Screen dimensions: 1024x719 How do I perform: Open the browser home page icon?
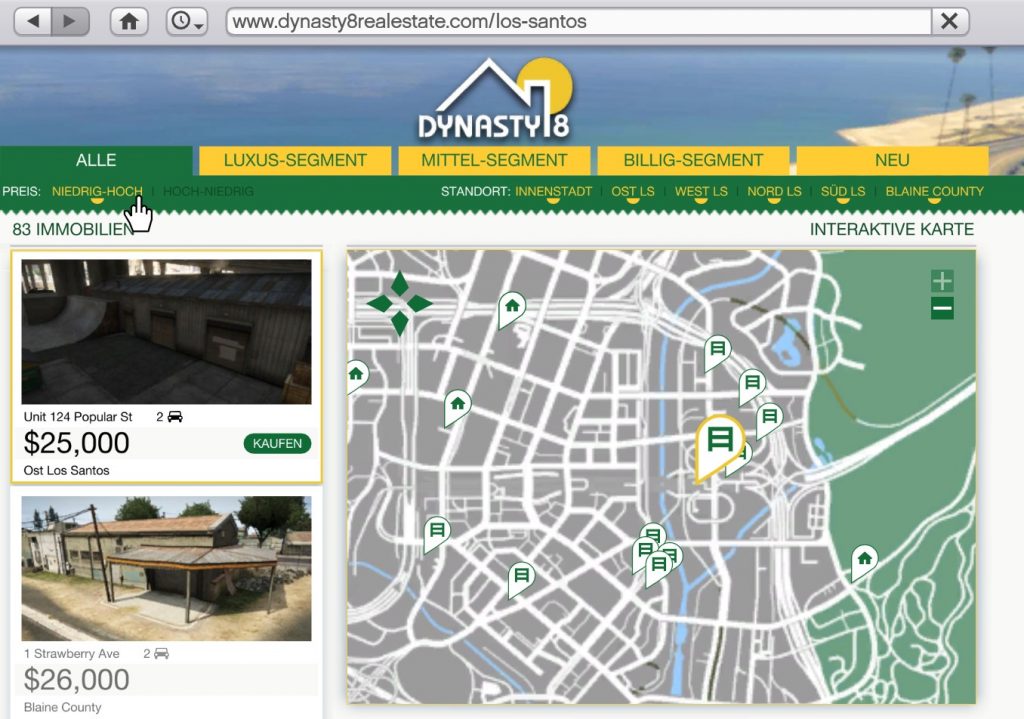click(x=129, y=22)
